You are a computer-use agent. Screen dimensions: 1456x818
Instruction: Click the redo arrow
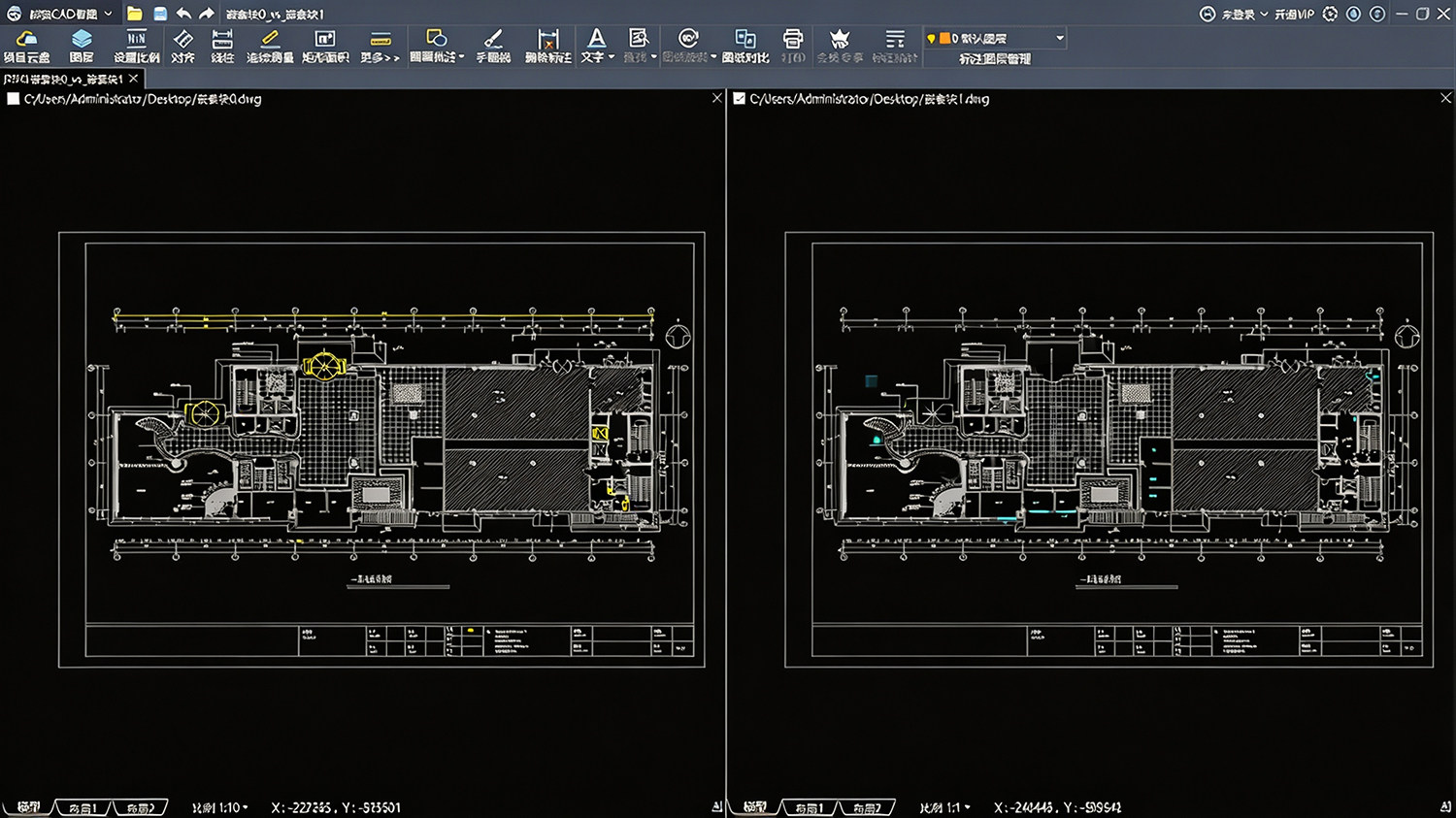click(x=207, y=14)
